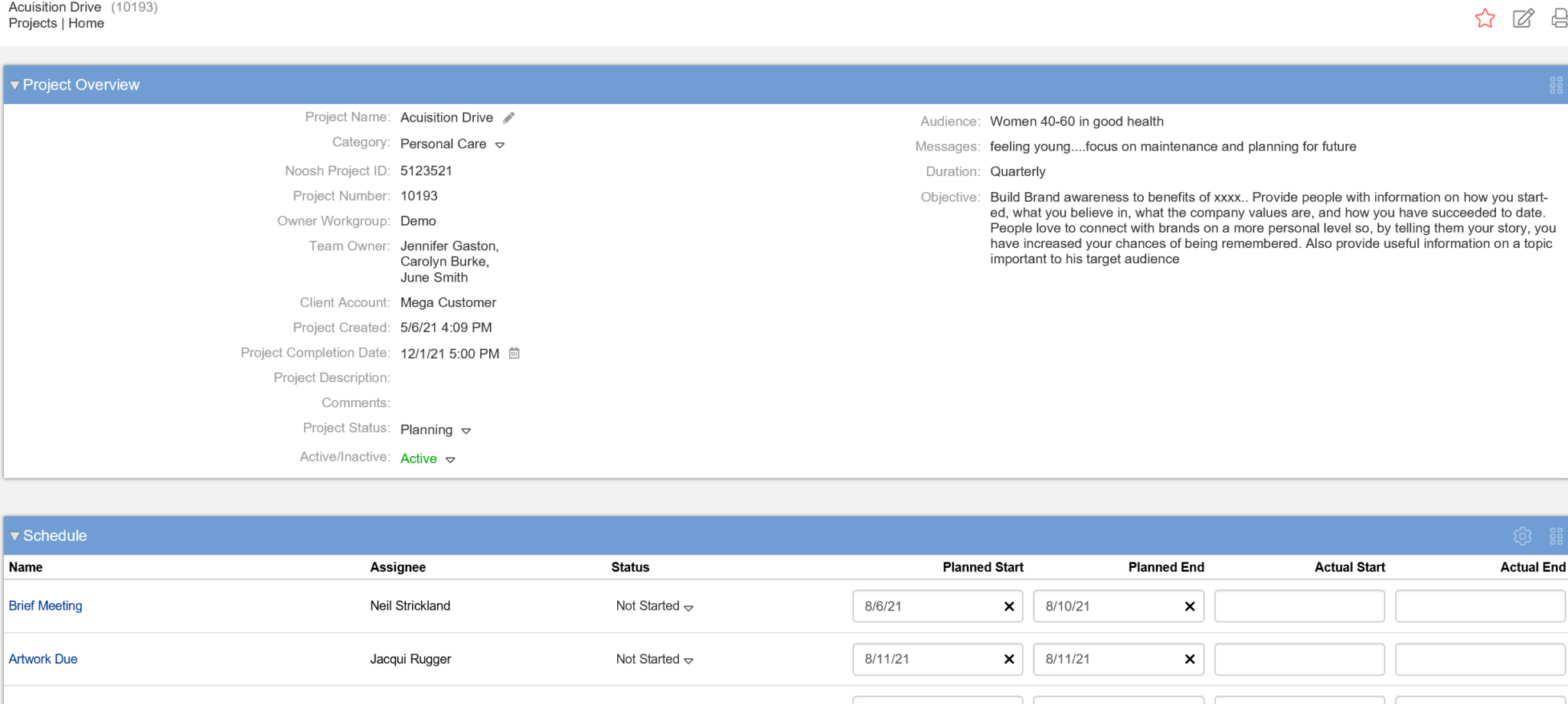
Task: Click grid icon in Project Overview header
Action: point(1556,86)
